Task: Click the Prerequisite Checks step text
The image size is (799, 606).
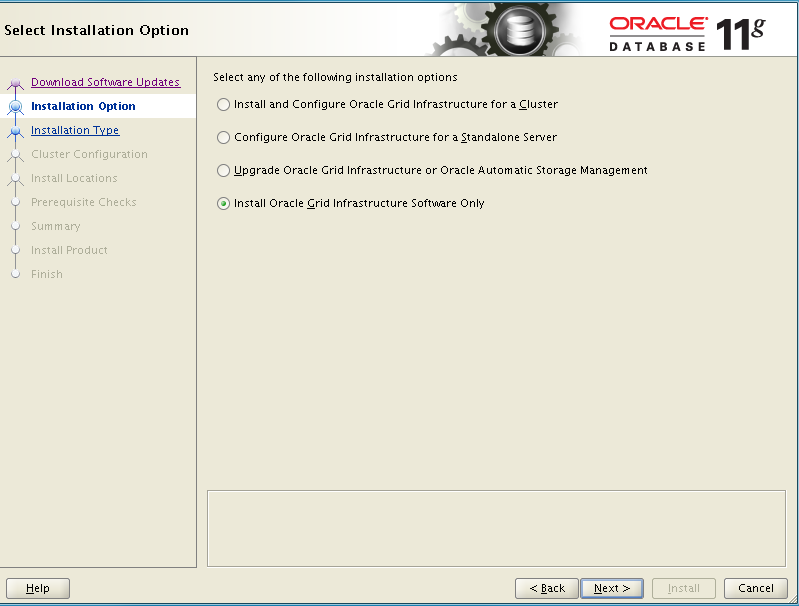Action: coord(84,202)
